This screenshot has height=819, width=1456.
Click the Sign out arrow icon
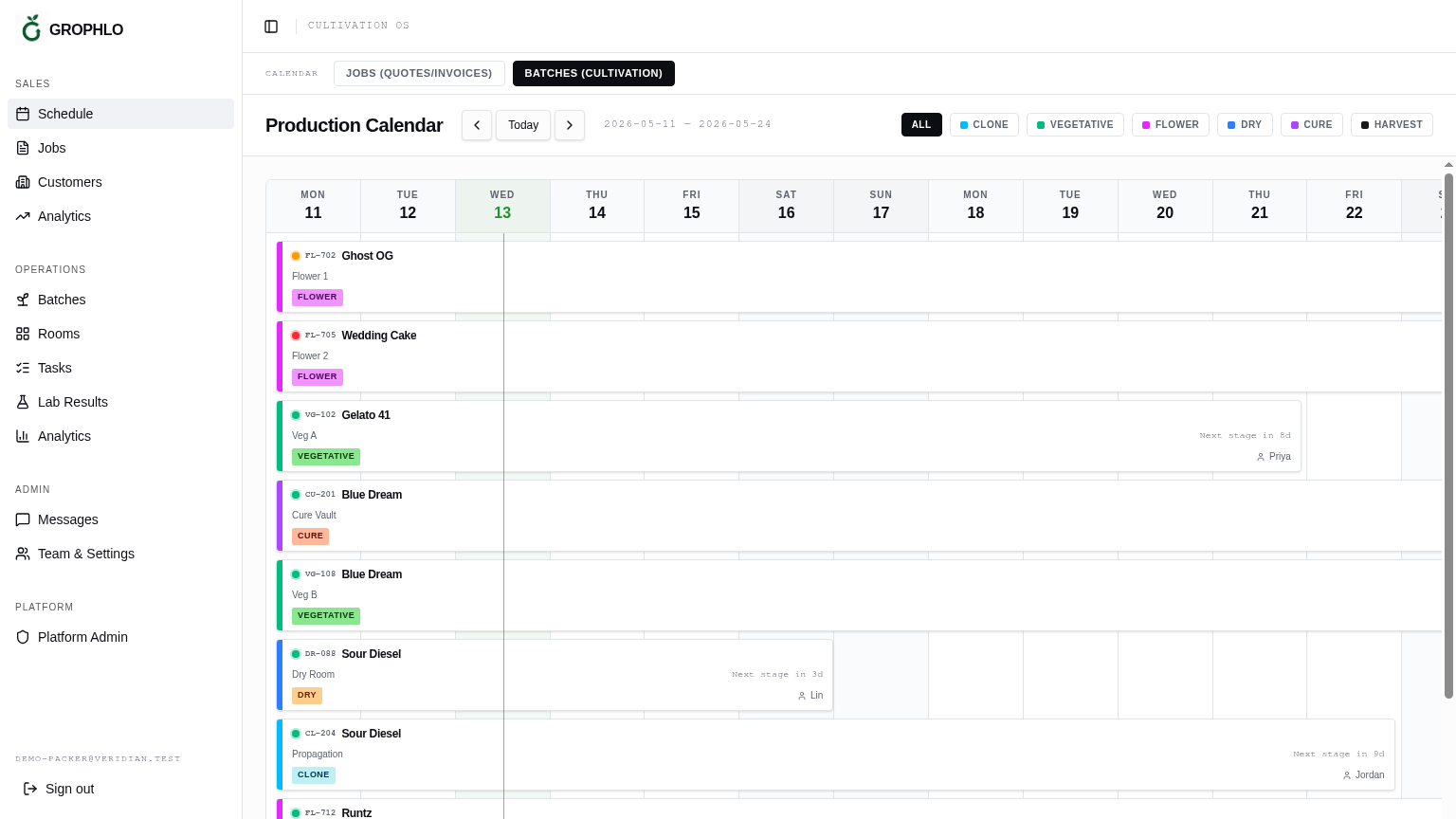tap(30, 789)
